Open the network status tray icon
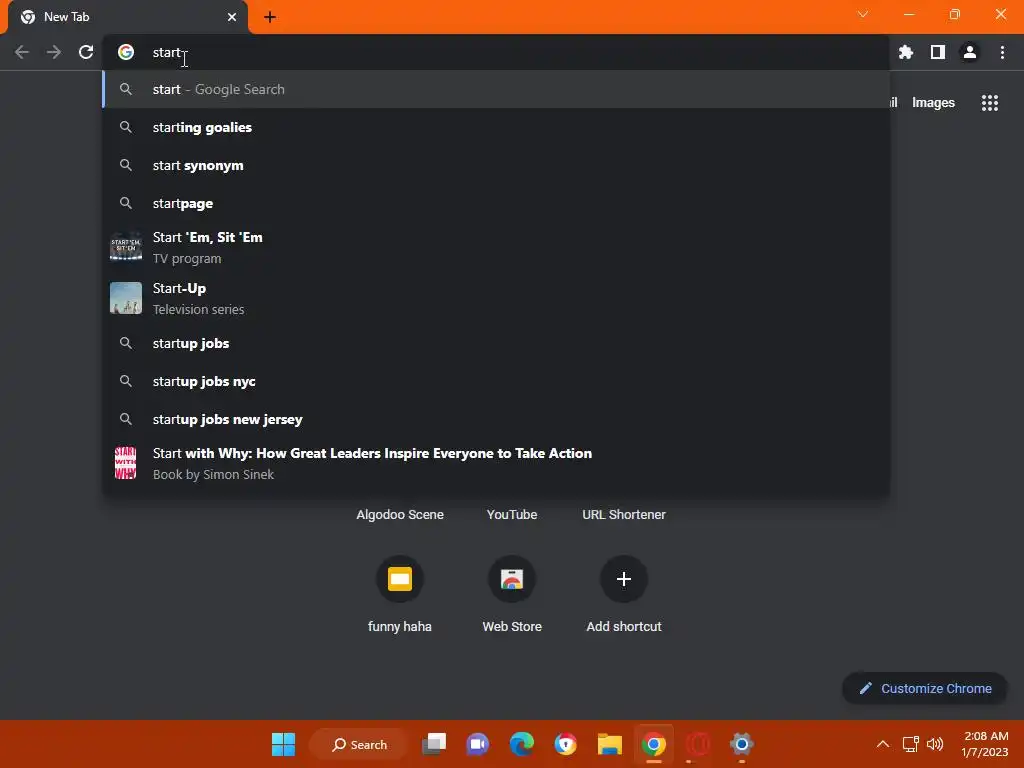 tap(910, 744)
